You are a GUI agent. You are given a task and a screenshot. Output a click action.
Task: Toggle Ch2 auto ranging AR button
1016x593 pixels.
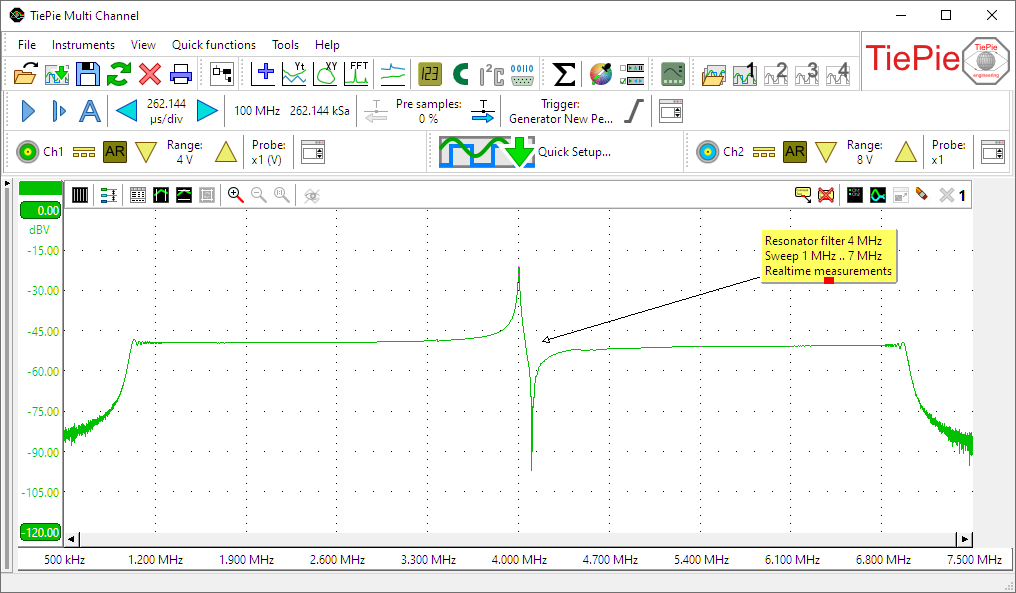[x=795, y=152]
